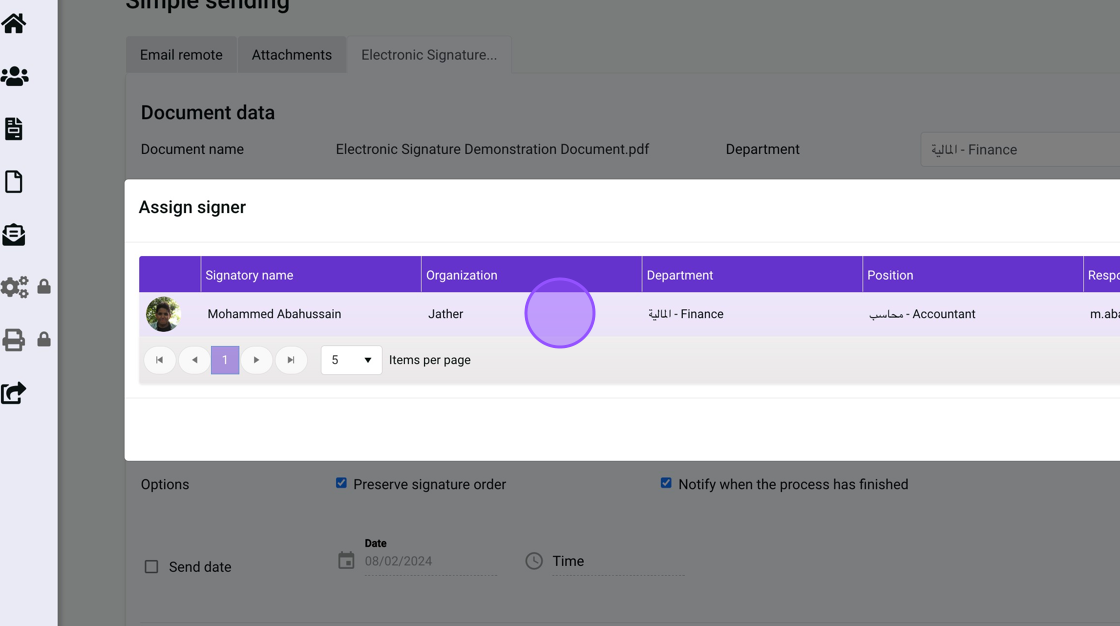Open the Home icon in sidebar
The width and height of the screenshot is (1120, 626).
coord(14,23)
